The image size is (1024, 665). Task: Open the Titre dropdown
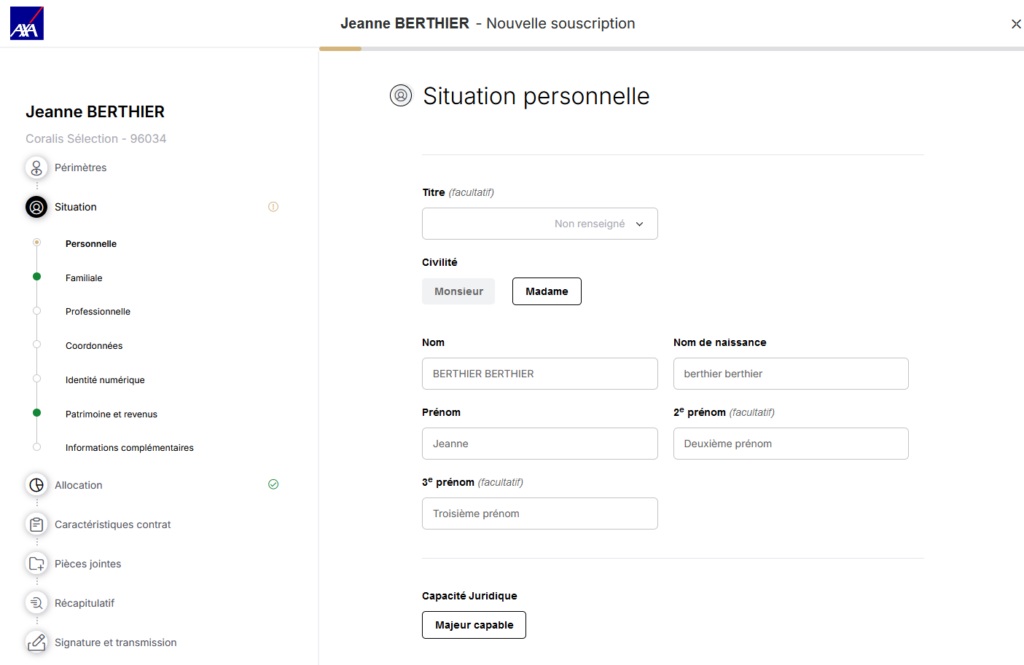pyautogui.click(x=540, y=224)
